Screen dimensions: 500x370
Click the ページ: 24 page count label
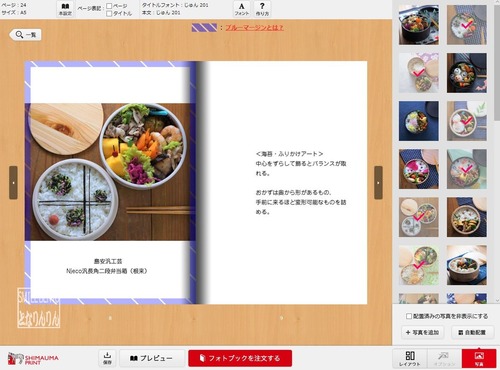[x=14, y=5]
